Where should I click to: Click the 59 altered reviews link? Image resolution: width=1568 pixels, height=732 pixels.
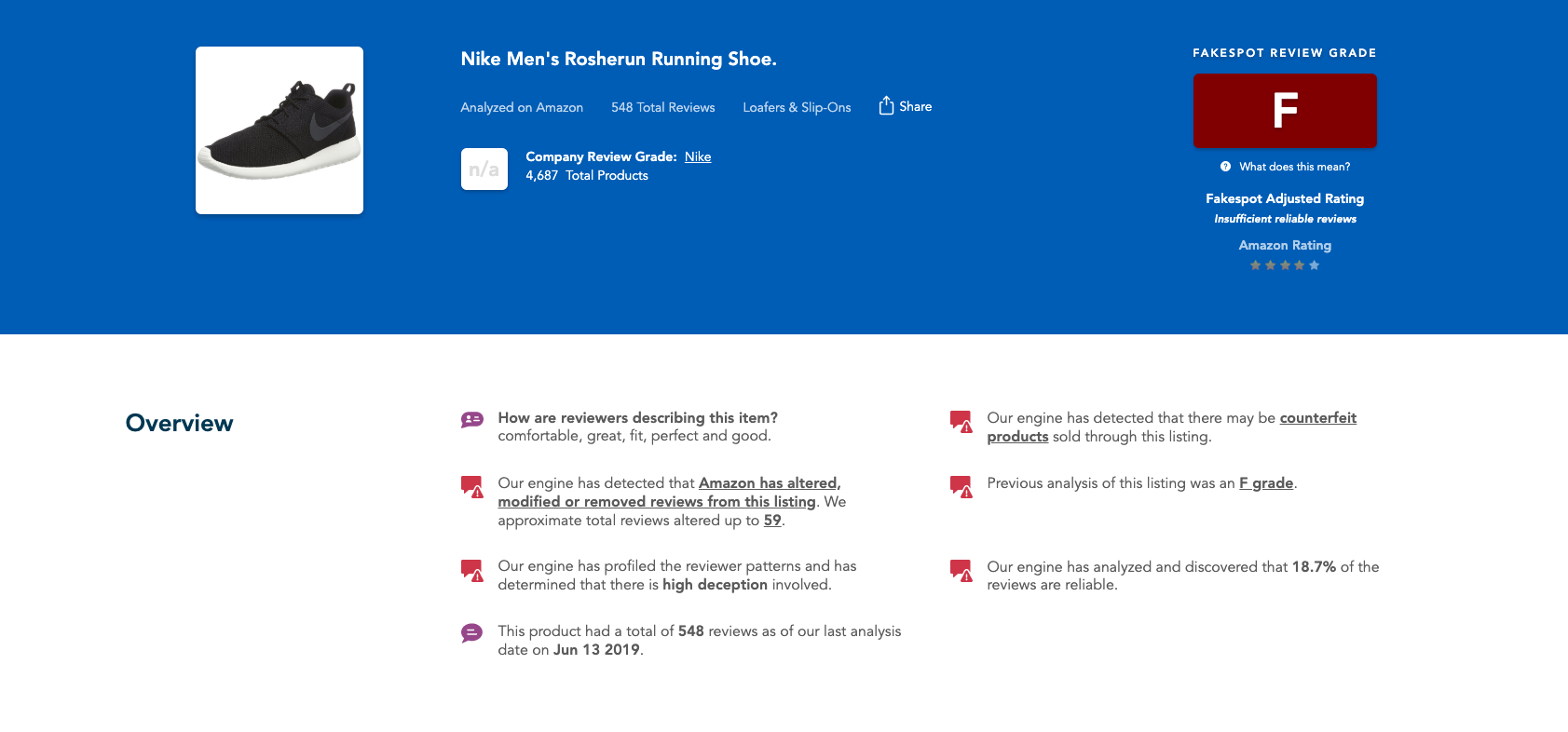[772, 521]
